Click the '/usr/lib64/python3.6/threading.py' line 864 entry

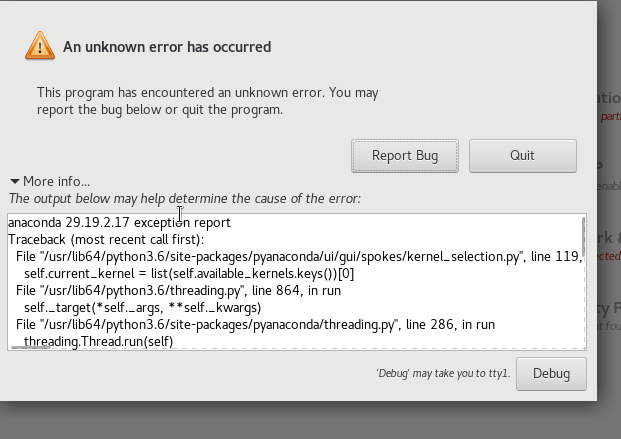(178, 291)
